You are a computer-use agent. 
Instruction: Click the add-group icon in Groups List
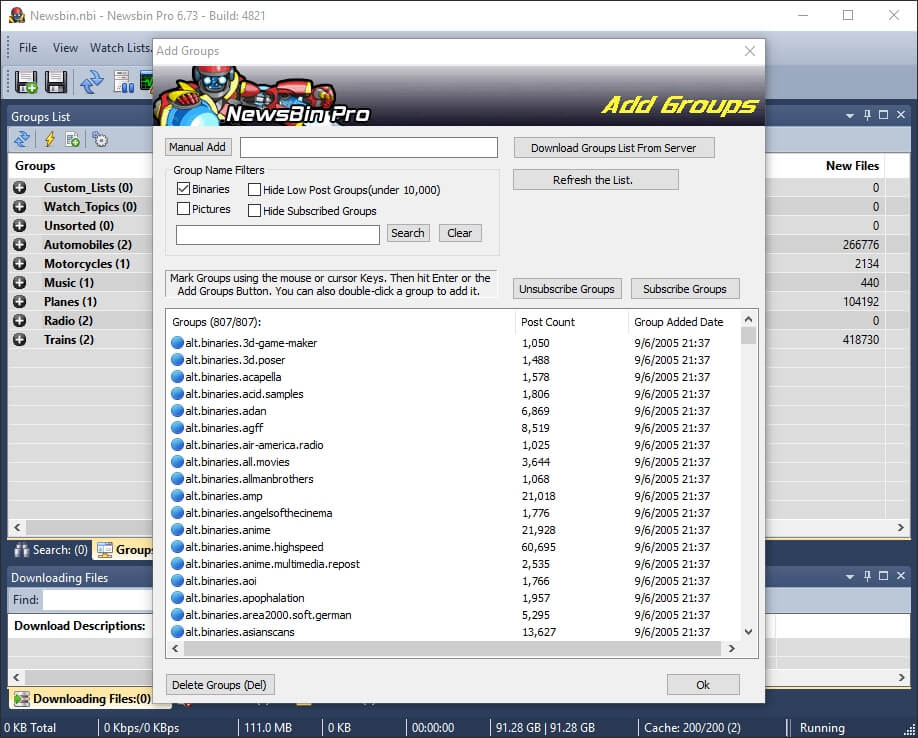73,139
